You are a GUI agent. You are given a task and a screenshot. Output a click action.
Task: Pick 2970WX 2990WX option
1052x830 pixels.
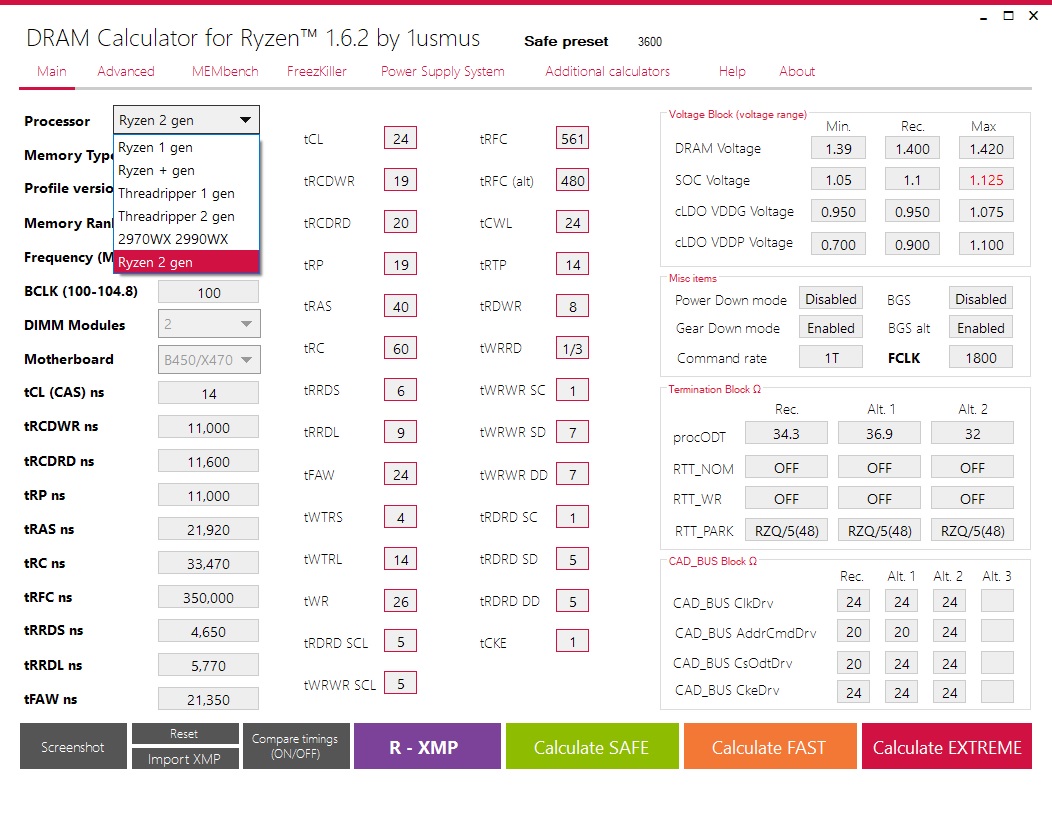click(x=187, y=239)
